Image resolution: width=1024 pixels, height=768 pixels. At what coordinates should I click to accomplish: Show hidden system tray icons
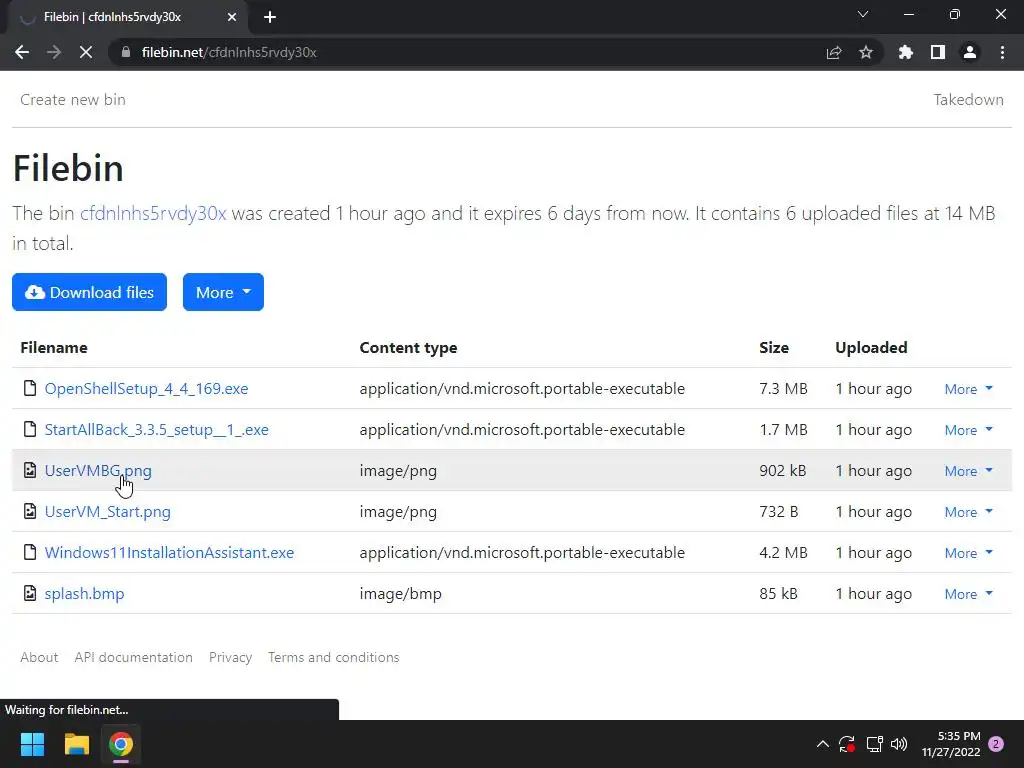tap(823, 744)
